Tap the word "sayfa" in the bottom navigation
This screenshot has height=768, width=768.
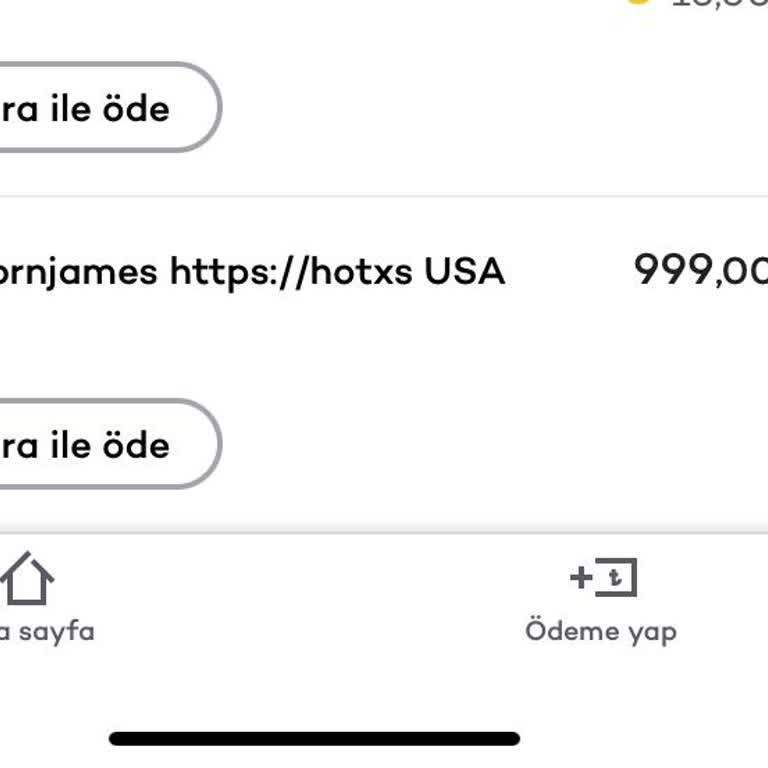point(56,631)
